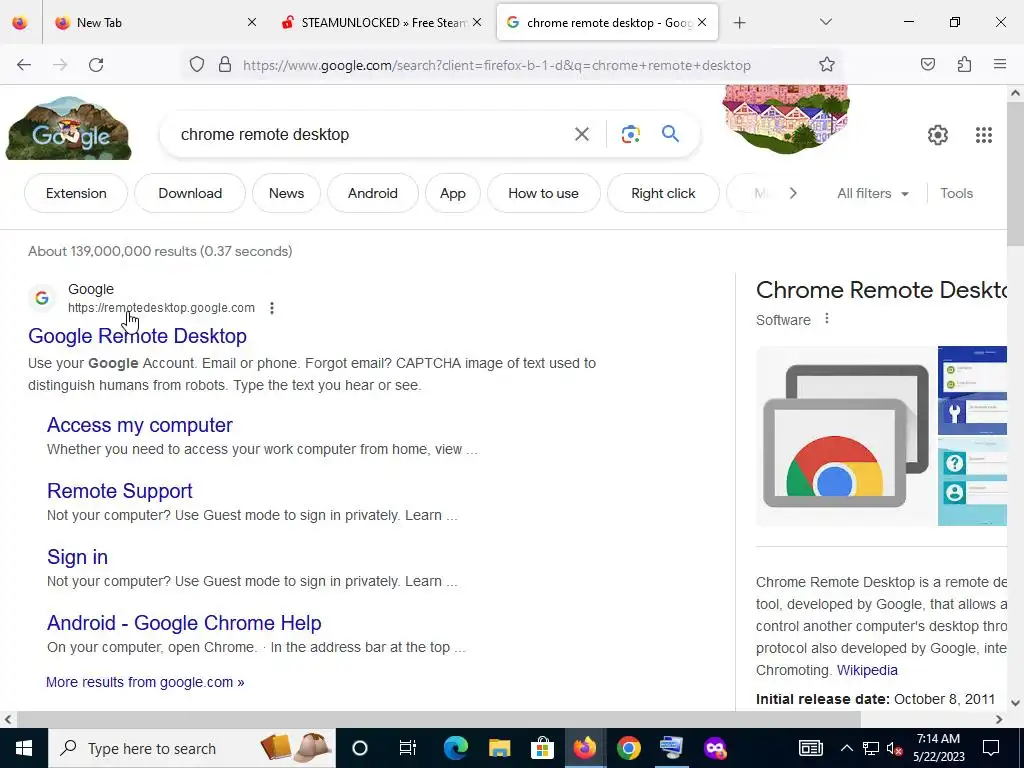This screenshot has height=768, width=1024.
Task: Open the Access my computer link
Action: (x=140, y=425)
